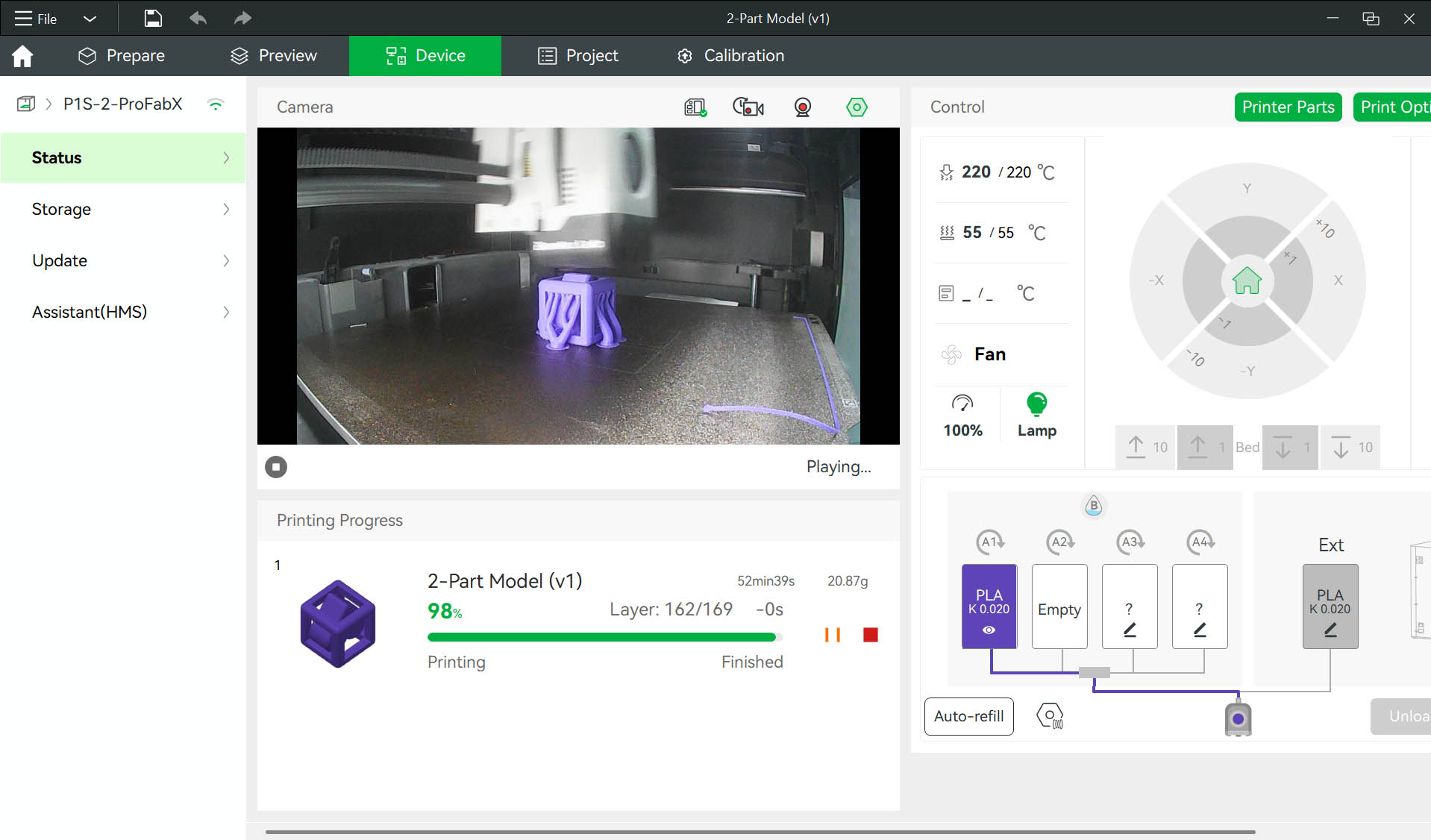
Task: Click the Redo arrow icon
Action: coord(242,18)
